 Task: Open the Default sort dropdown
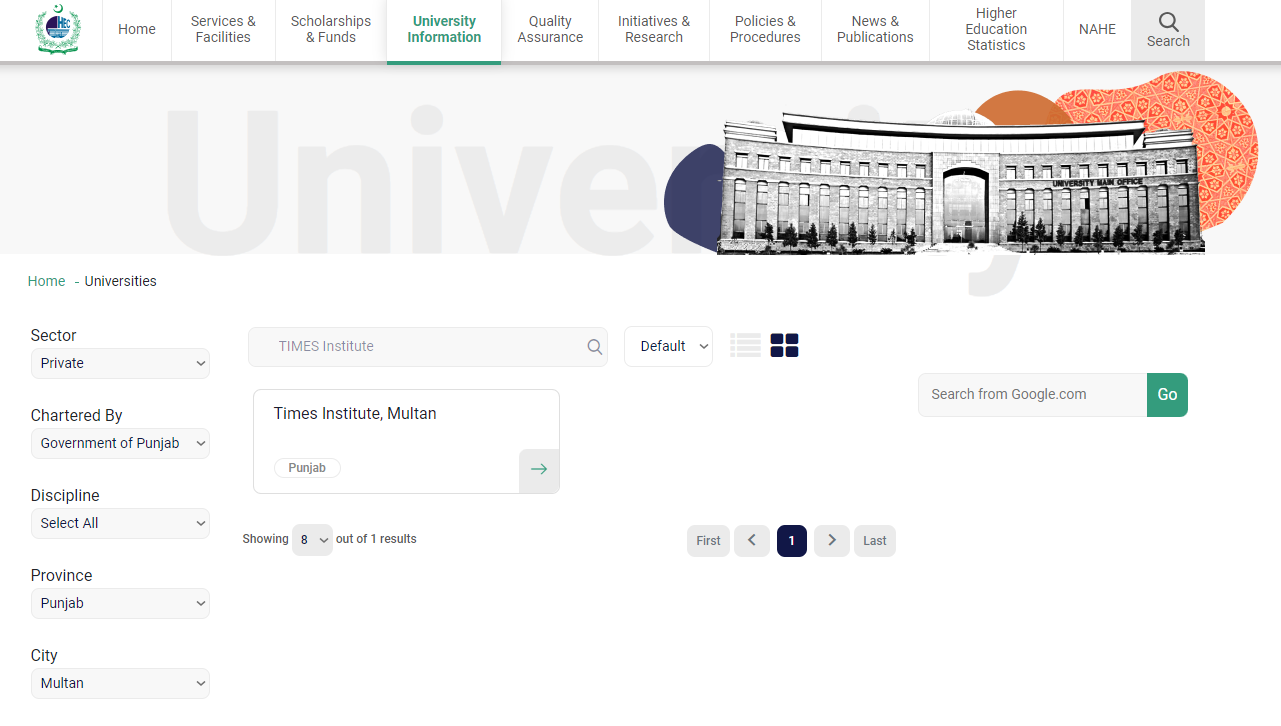click(668, 346)
